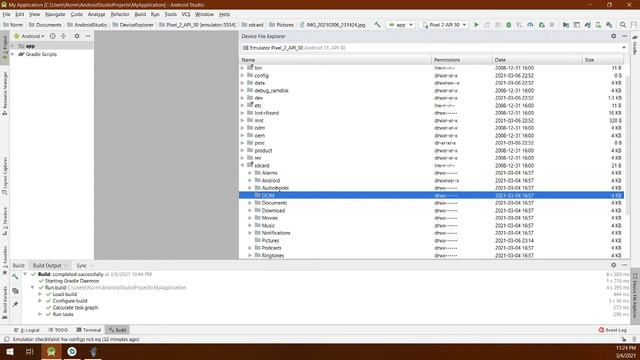The width and height of the screenshot is (640, 360).
Task: Open the Emulator Pixel_2_API_30 device selector
Action: [433, 48]
